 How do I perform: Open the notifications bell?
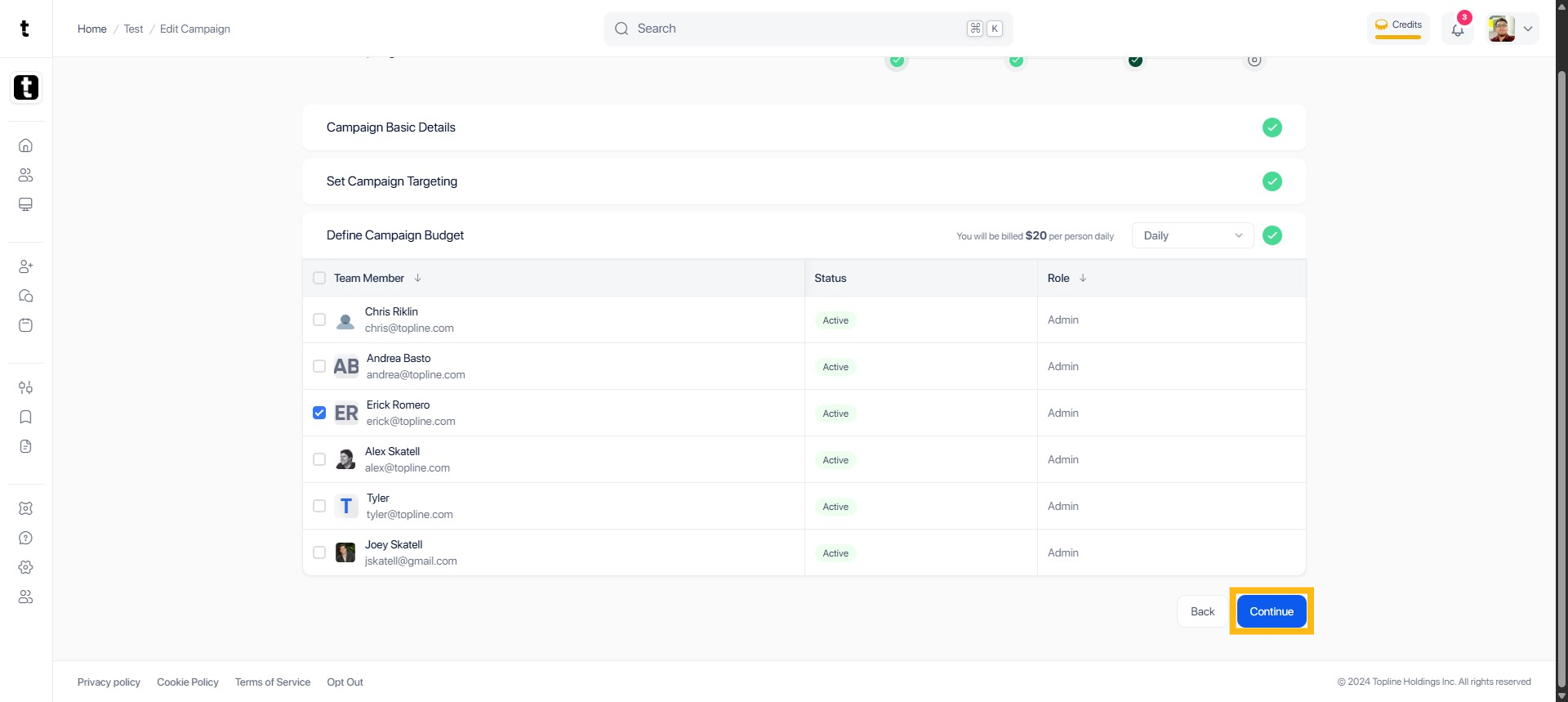tap(1458, 29)
